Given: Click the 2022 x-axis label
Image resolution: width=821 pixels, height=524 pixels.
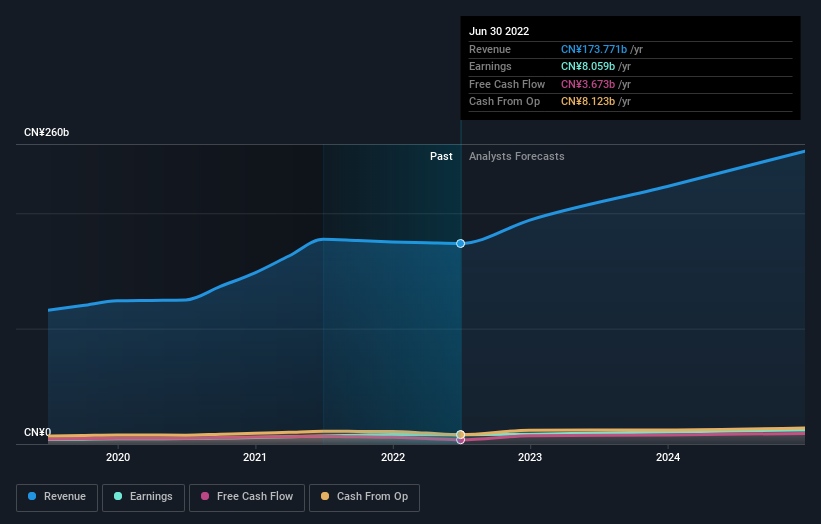Looking at the screenshot, I should click(x=393, y=458).
